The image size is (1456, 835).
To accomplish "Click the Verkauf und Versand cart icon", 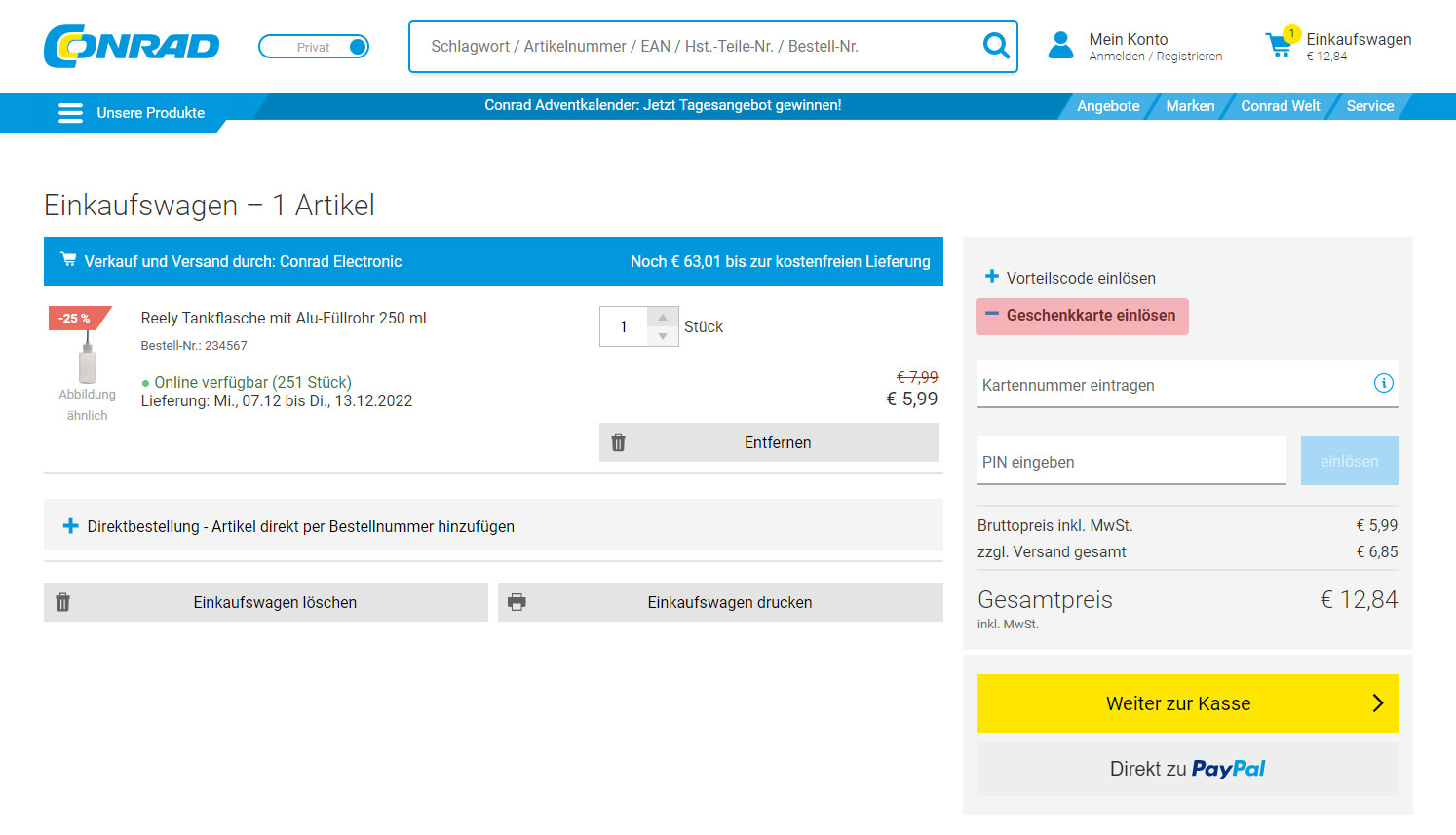I will (68, 260).
